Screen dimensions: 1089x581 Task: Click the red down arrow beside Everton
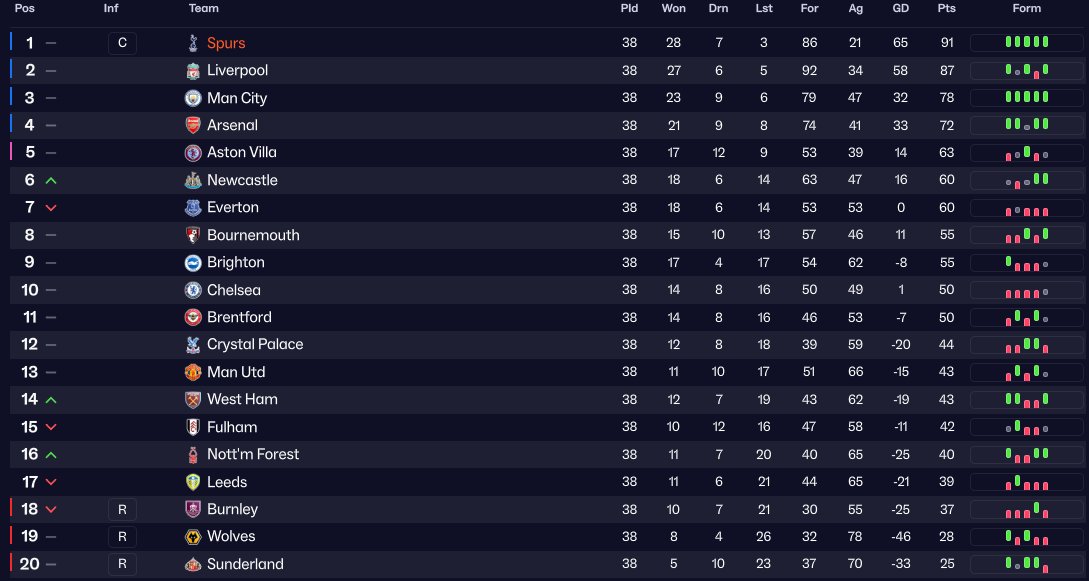tap(51, 208)
